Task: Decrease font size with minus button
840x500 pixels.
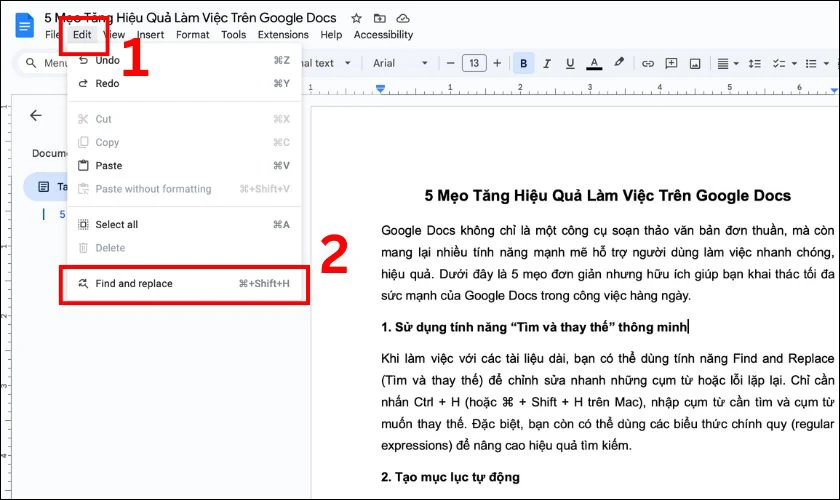Action: pyautogui.click(x=451, y=63)
